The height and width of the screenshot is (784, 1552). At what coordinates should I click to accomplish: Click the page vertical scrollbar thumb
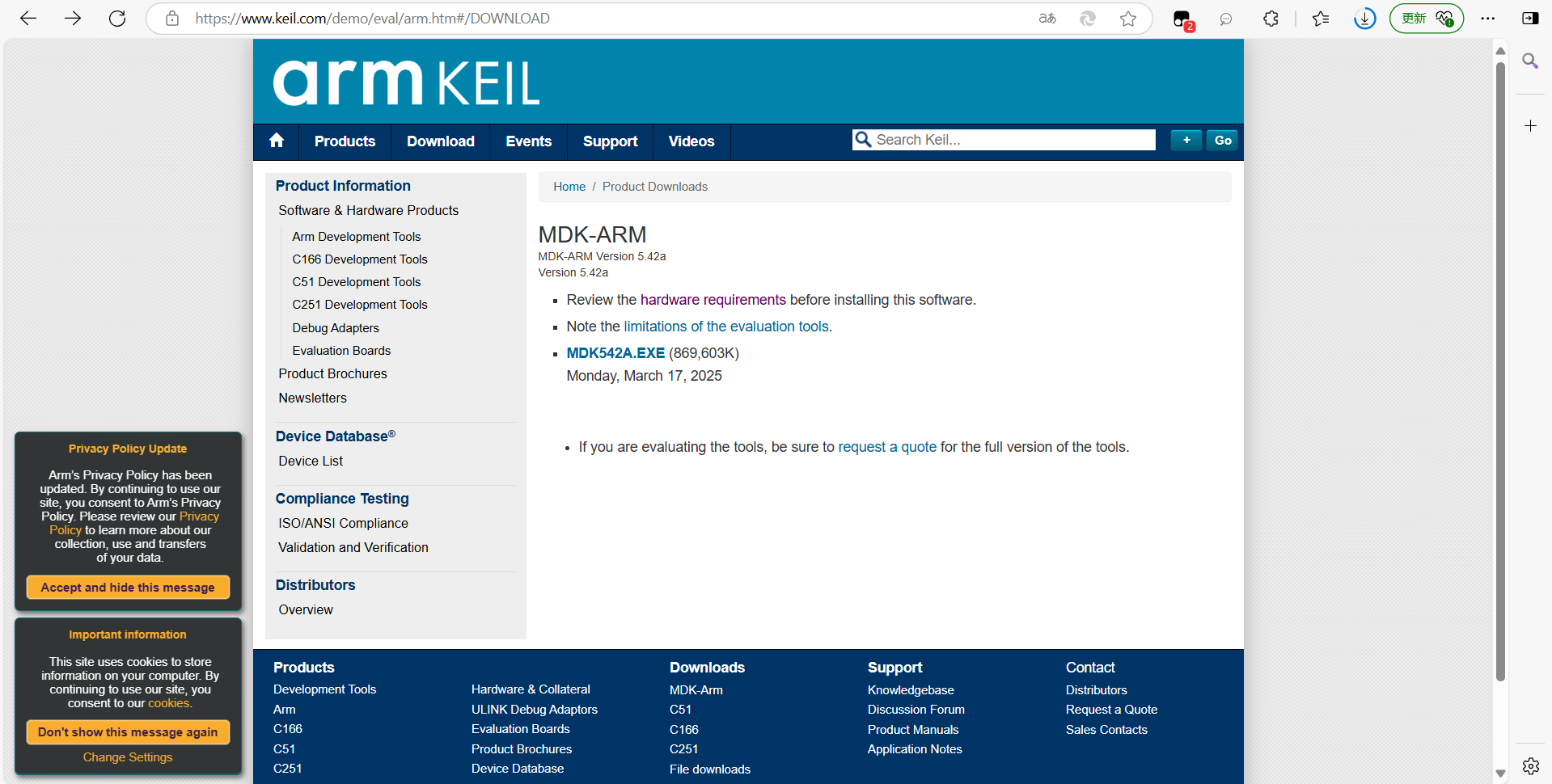[x=1500, y=372]
